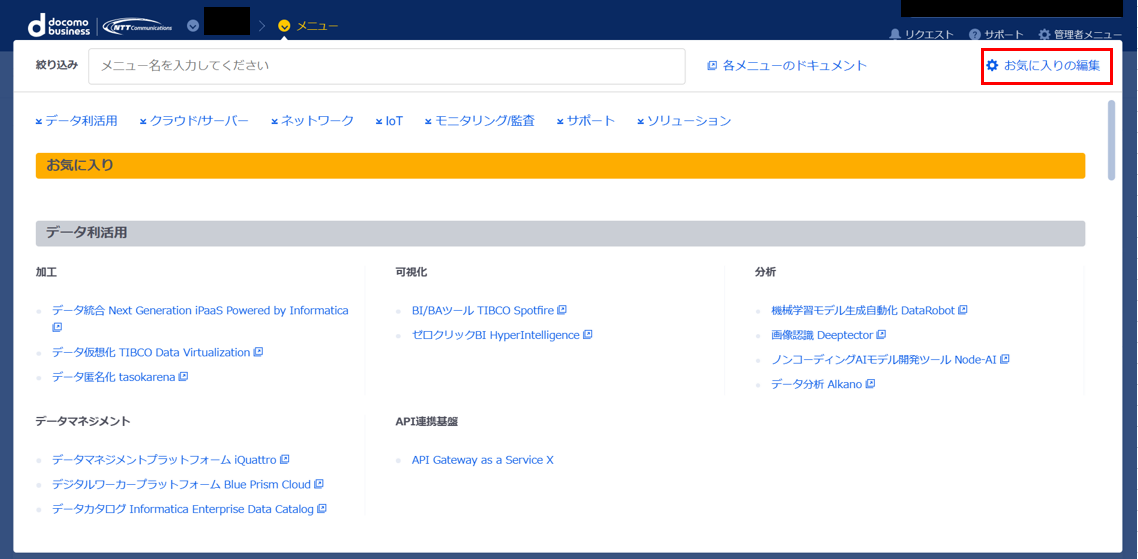The image size is (1138, 559).
Task: Open API Gateway as a Service X
Action: [x=482, y=460]
